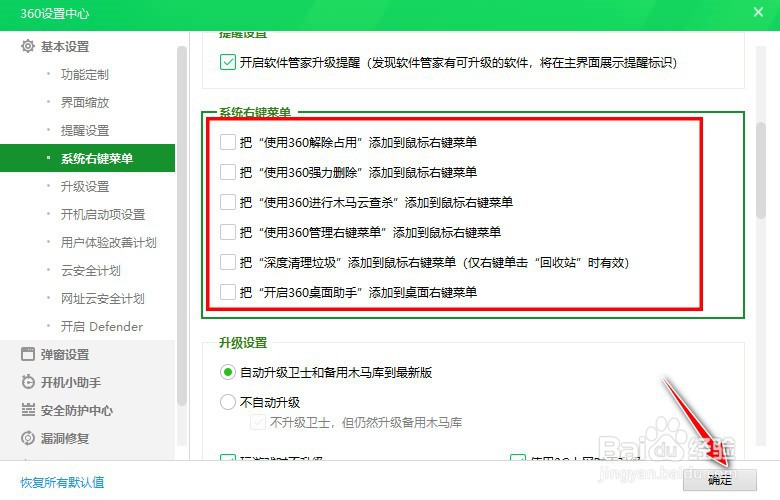780x500 pixels.
Task: Click the 升级设置 section heading
Action: click(243, 342)
